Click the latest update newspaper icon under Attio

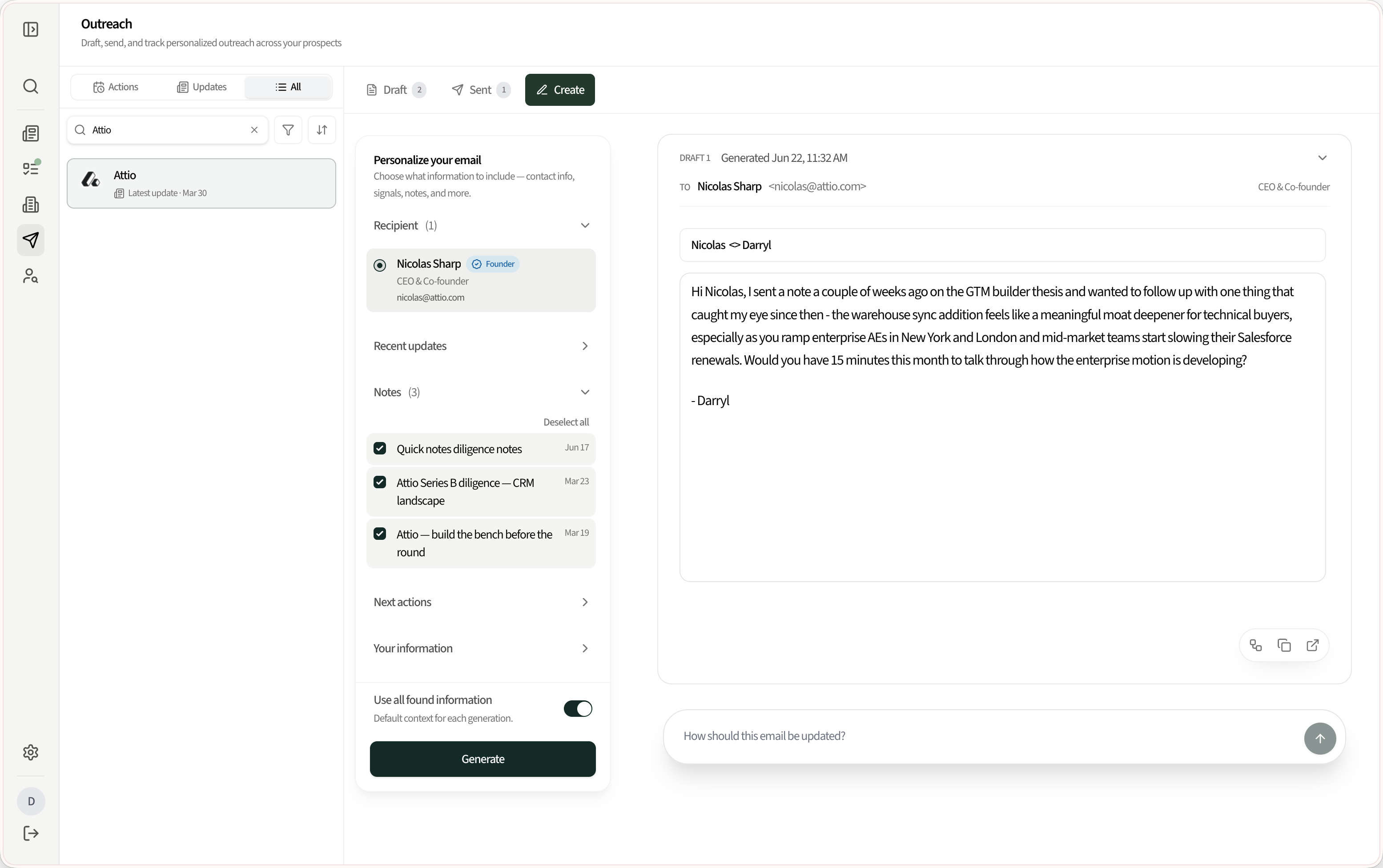(120, 193)
